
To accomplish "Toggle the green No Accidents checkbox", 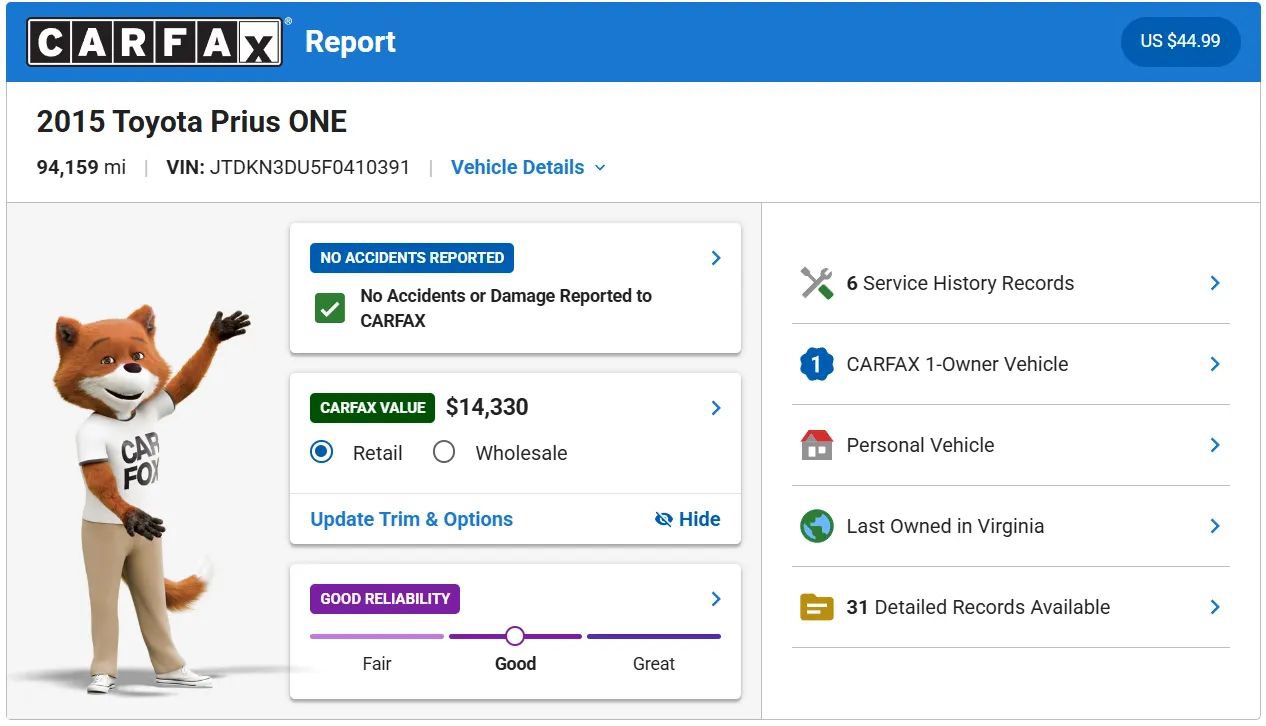I will (x=330, y=308).
